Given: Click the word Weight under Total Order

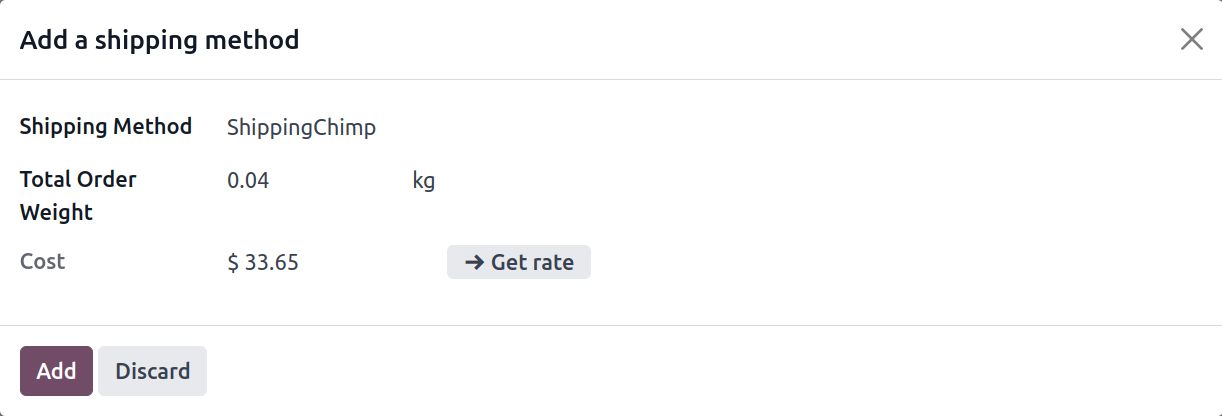Looking at the screenshot, I should click(x=56, y=212).
